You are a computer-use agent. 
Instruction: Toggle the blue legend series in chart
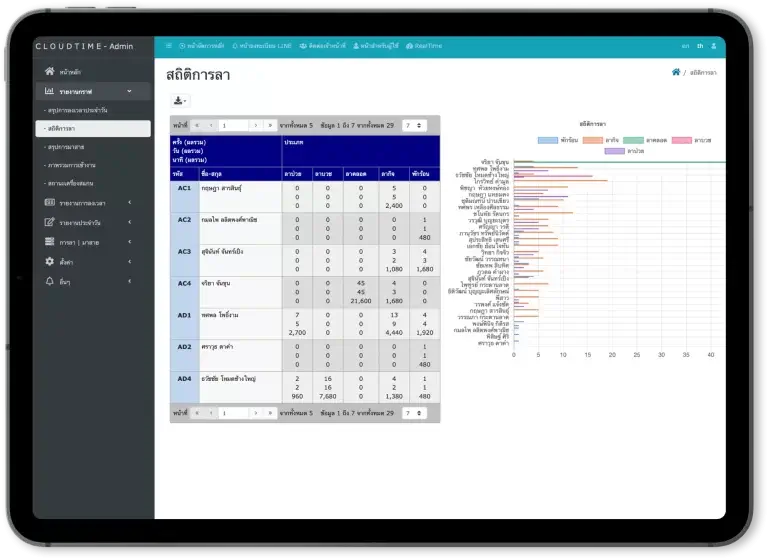point(548,140)
